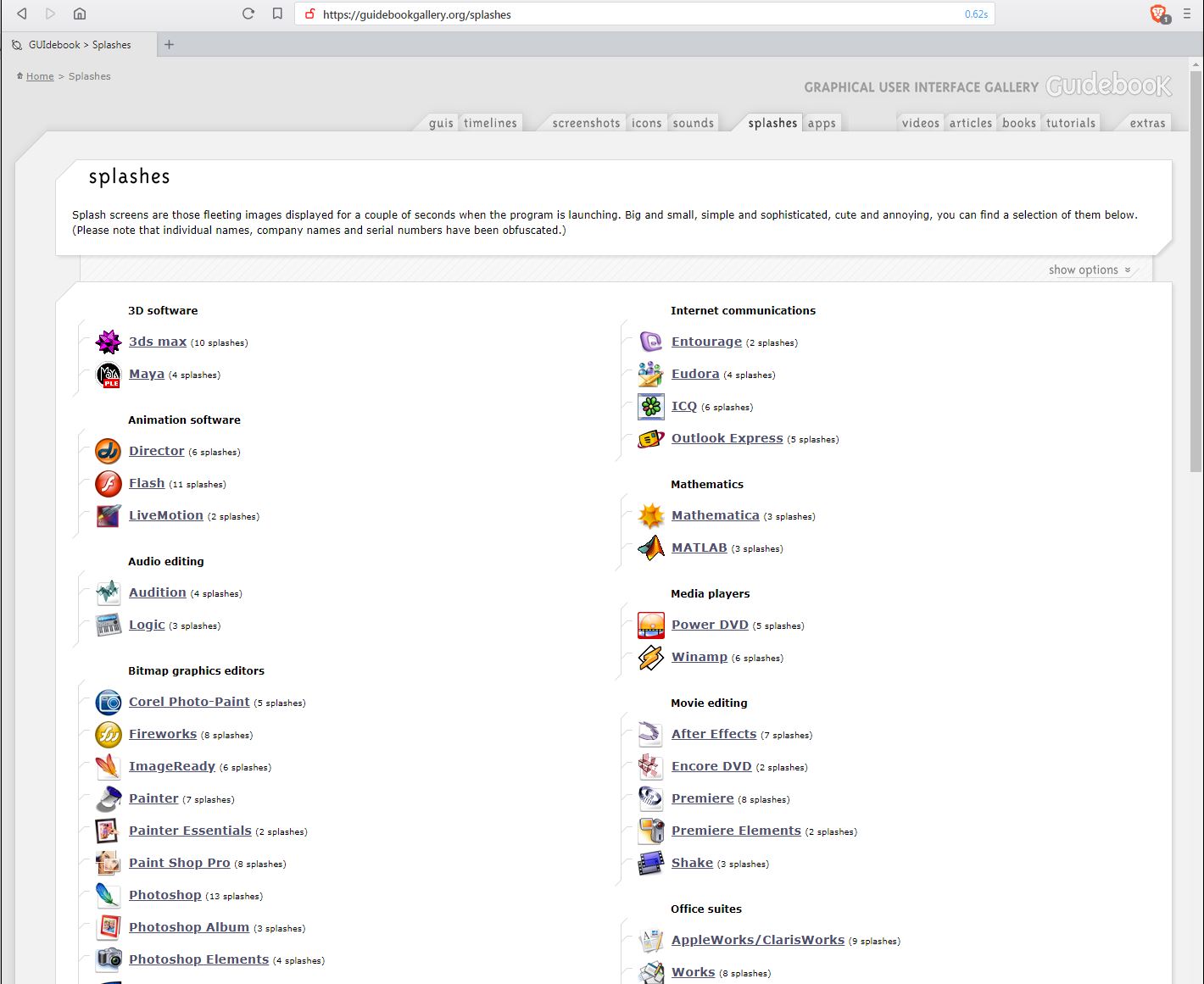Viewport: 1204px width, 984px height.
Task: Click the MATLAB icon
Action: click(651, 548)
